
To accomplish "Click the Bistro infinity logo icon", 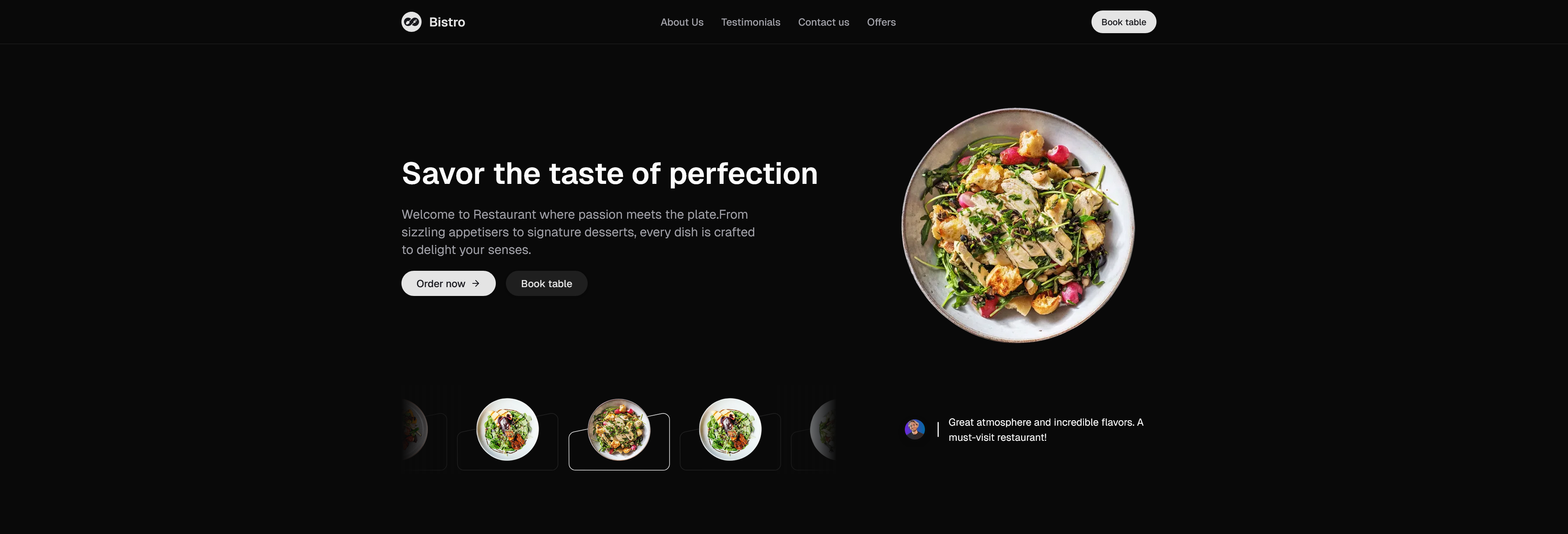I will coord(412,22).
